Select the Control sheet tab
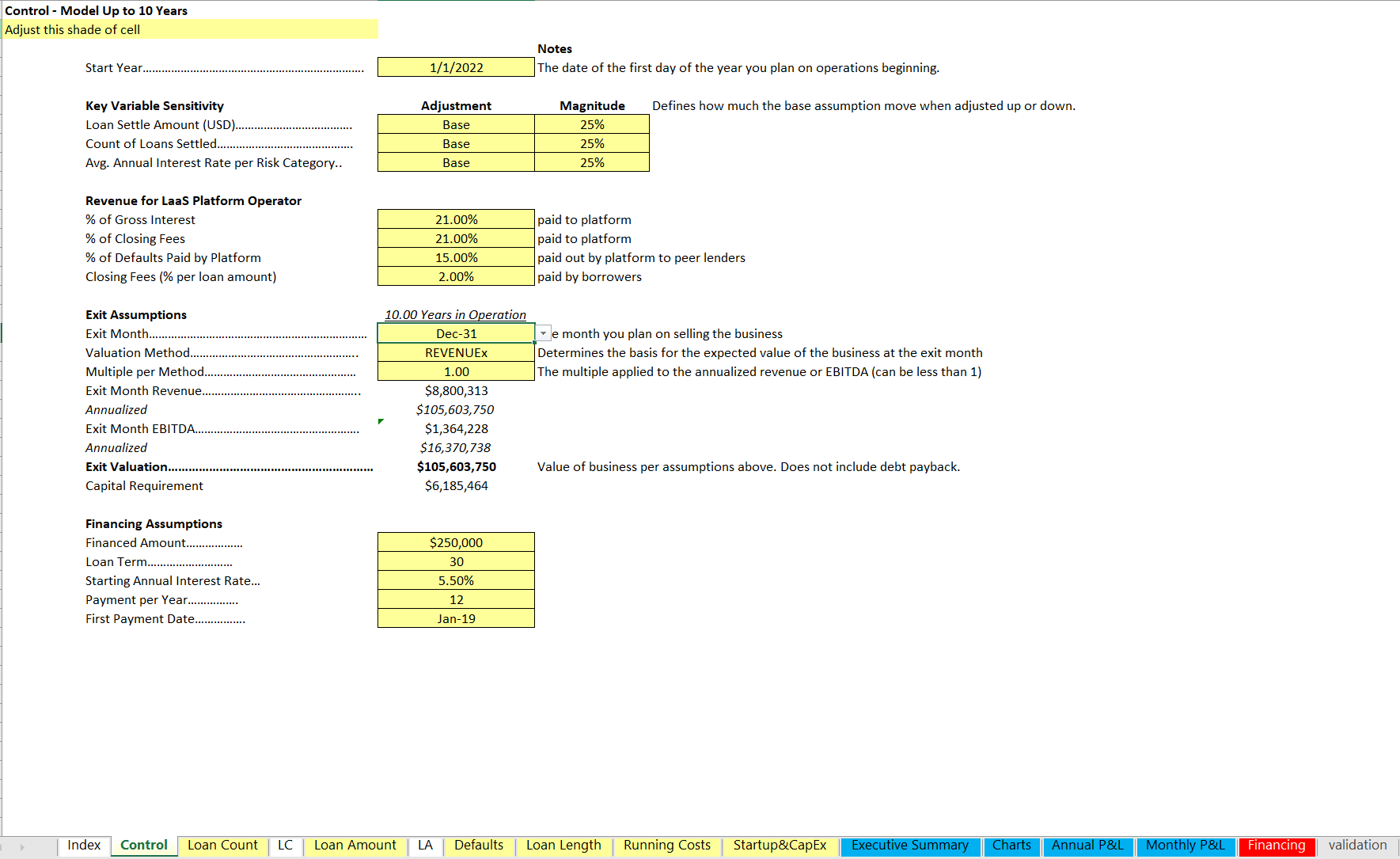The image size is (1400, 859). coord(144,846)
